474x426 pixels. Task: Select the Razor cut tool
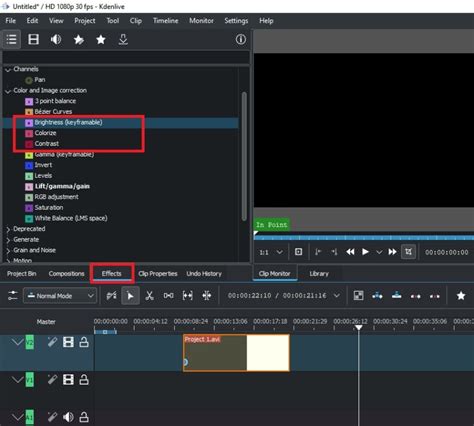click(149, 295)
